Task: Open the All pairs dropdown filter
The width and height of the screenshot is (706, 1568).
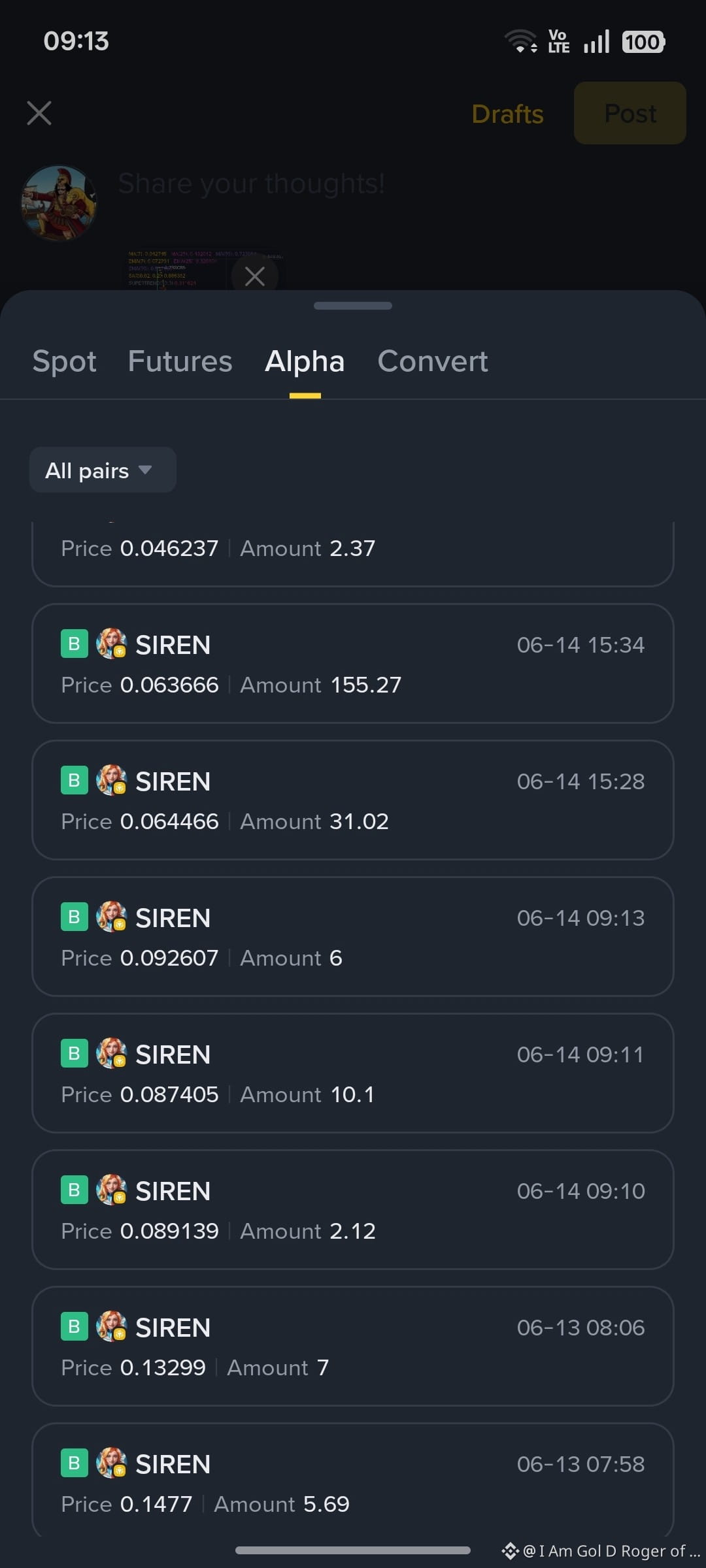Action: (x=103, y=470)
